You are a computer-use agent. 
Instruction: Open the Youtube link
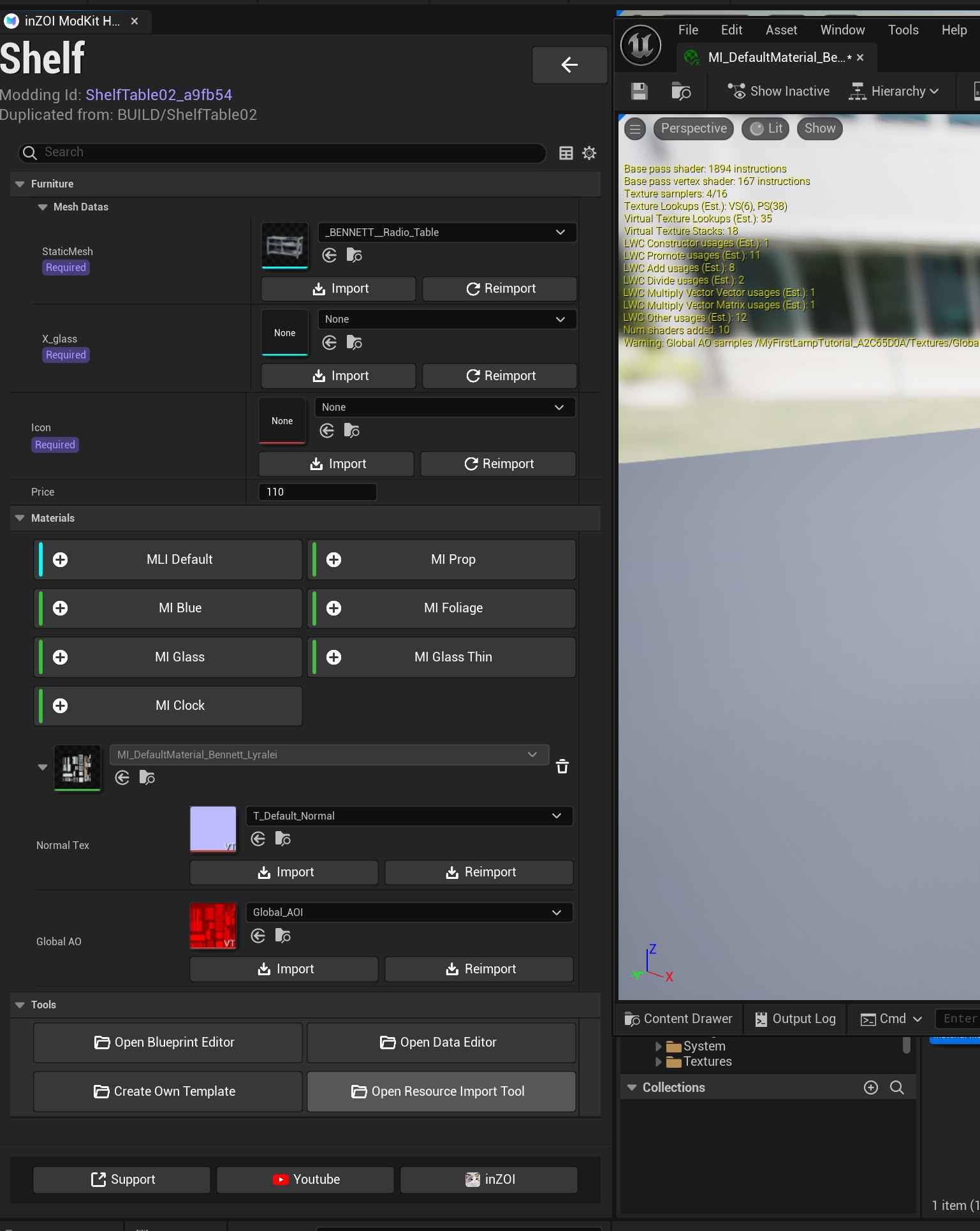pyautogui.click(x=305, y=1180)
